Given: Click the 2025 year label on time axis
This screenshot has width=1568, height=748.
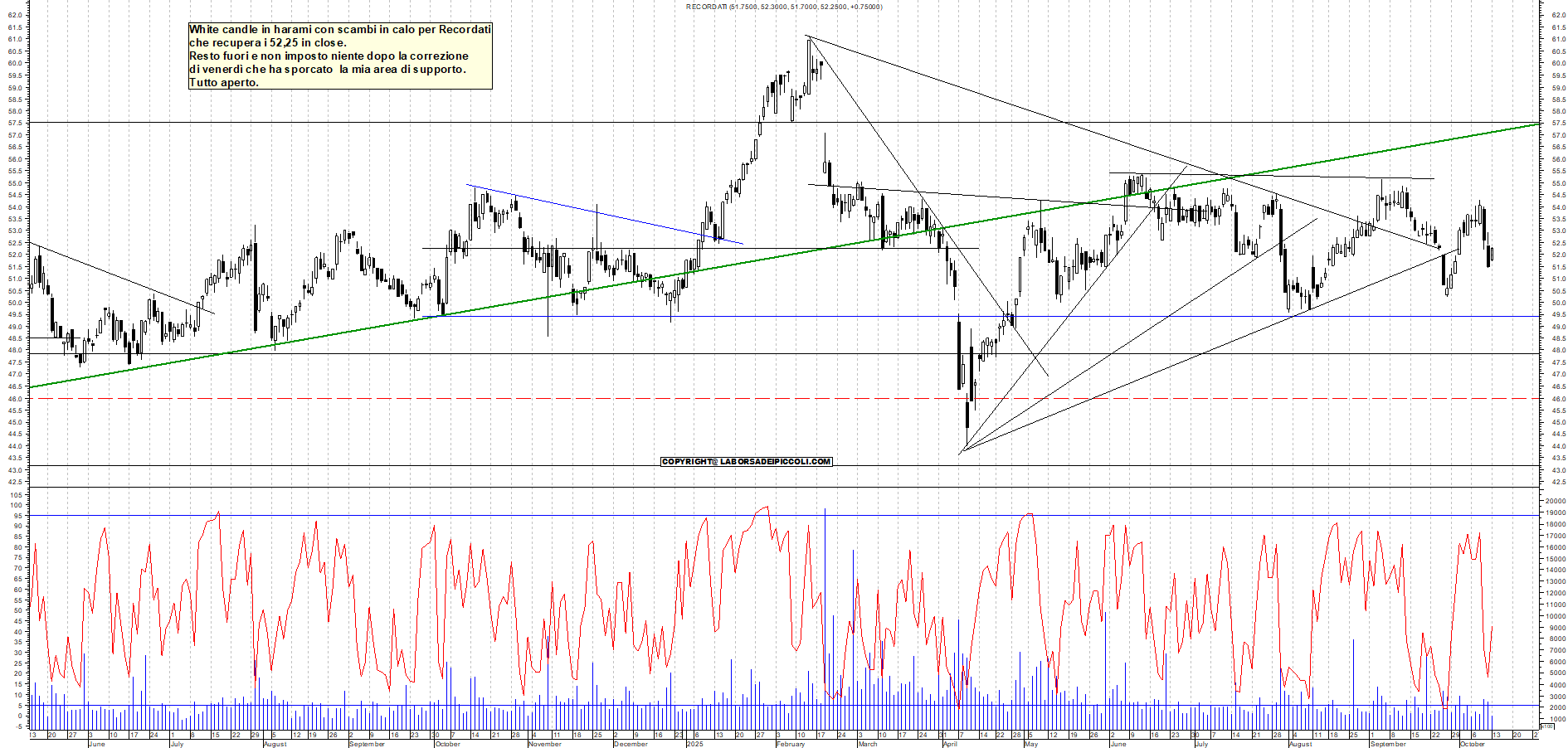Looking at the screenshot, I should click(694, 744).
